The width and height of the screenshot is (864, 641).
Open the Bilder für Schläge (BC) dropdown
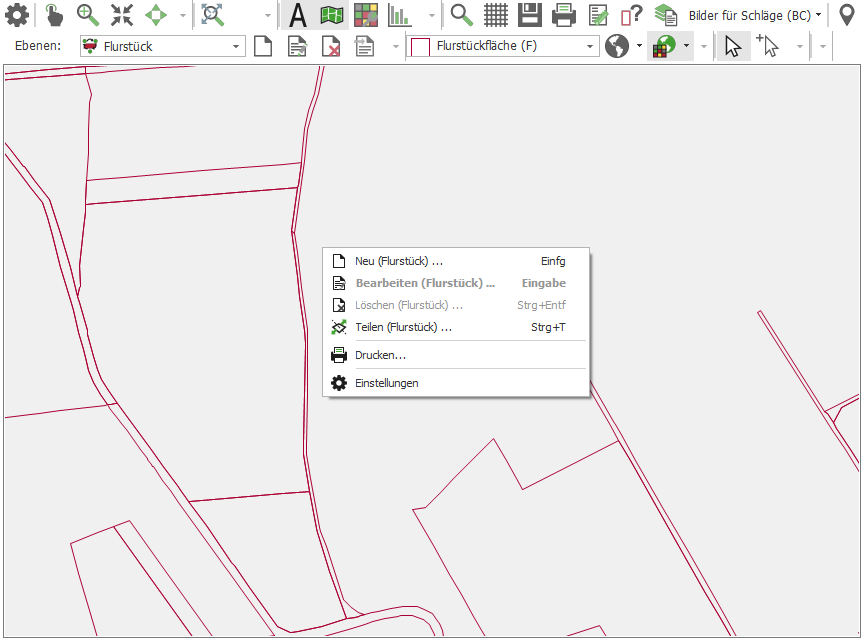(755, 15)
